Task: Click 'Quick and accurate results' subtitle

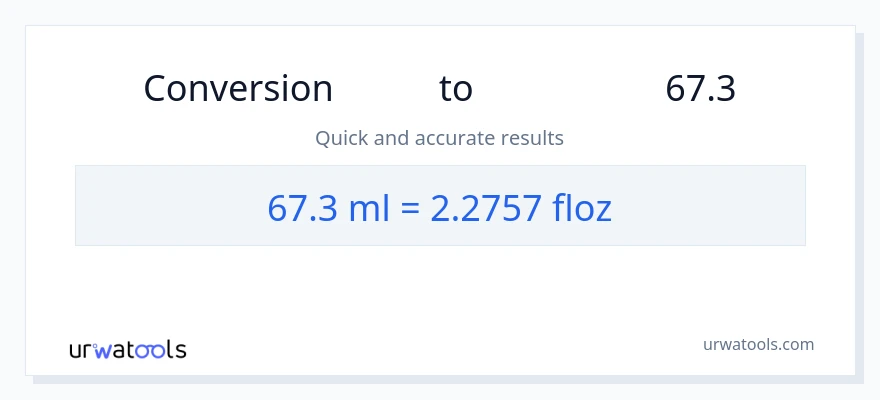Action: 439,138
